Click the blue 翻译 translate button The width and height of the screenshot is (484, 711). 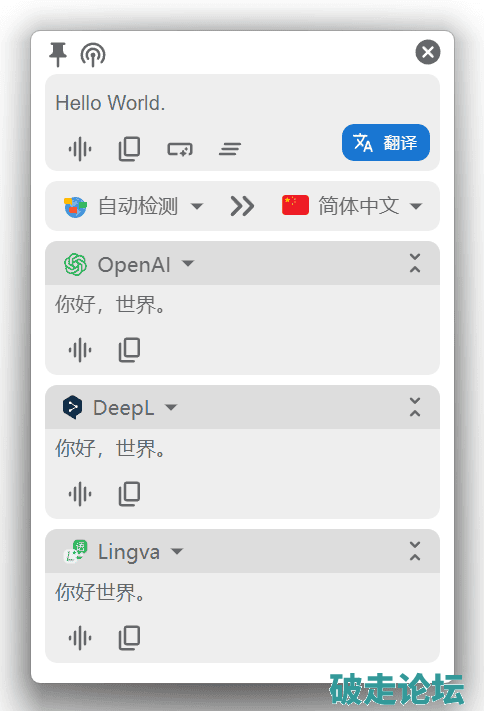(x=386, y=142)
